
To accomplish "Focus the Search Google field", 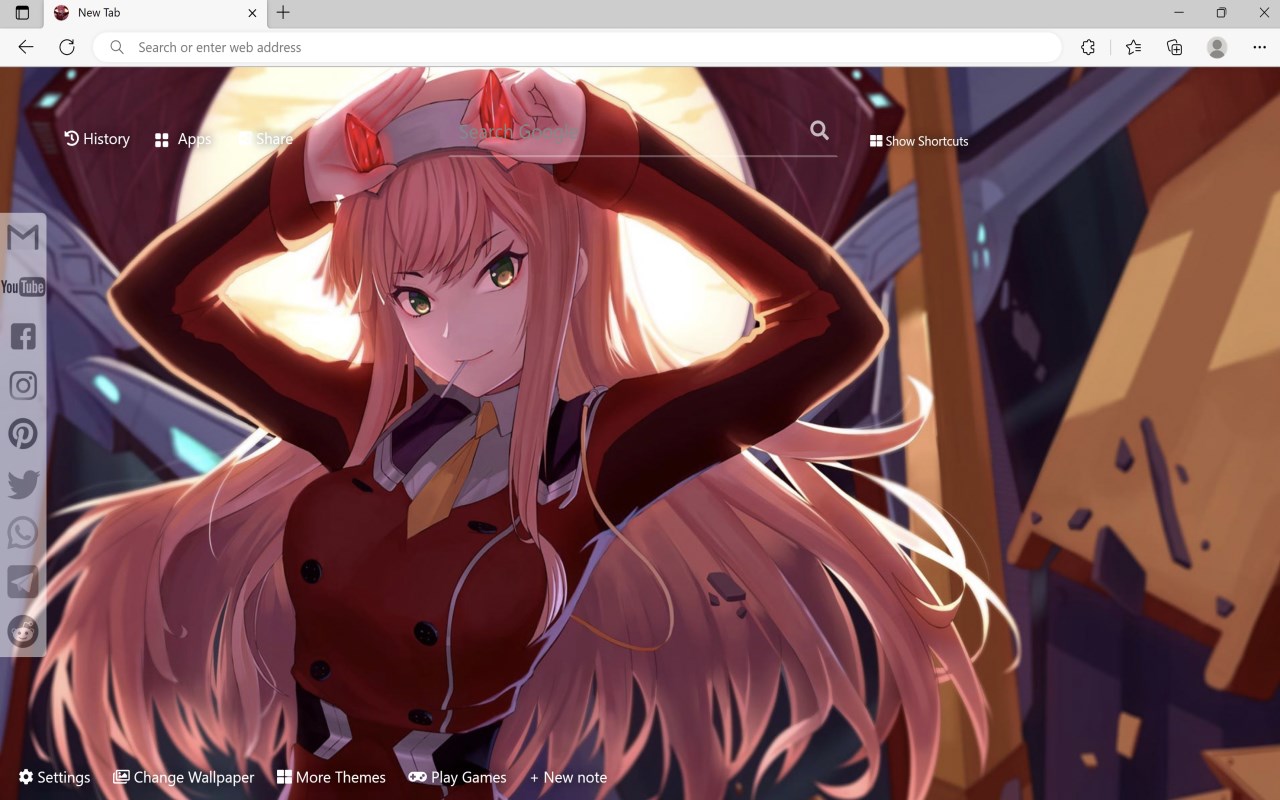I will [x=625, y=132].
